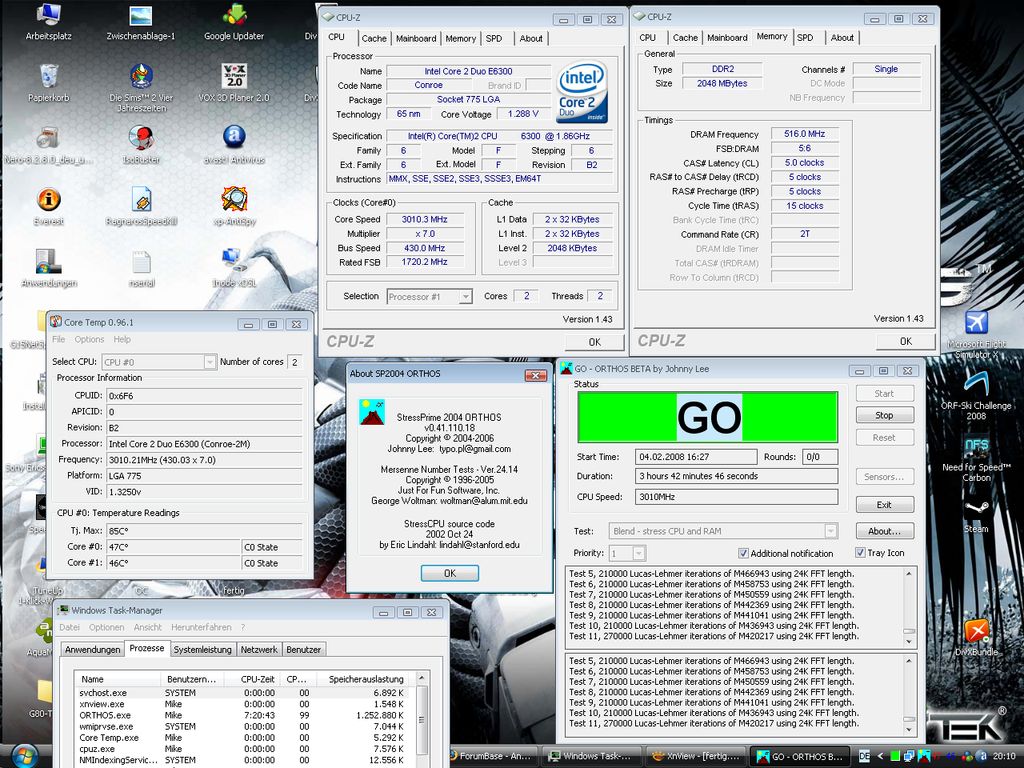Switch to ForumBase taskbar button
Viewport: 1024px width, 768px height.
(494, 756)
